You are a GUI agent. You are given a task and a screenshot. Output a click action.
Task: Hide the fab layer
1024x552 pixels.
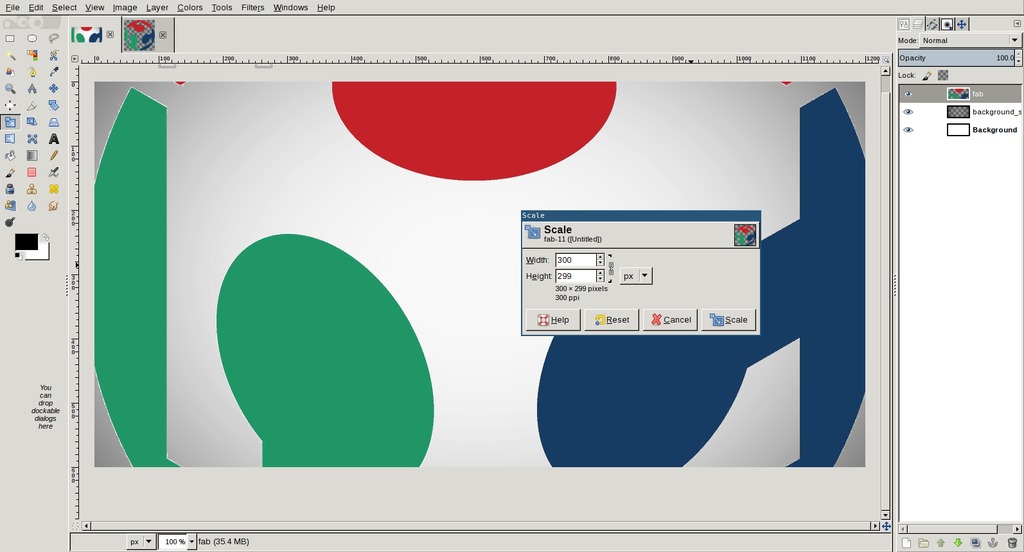(908, 94)
